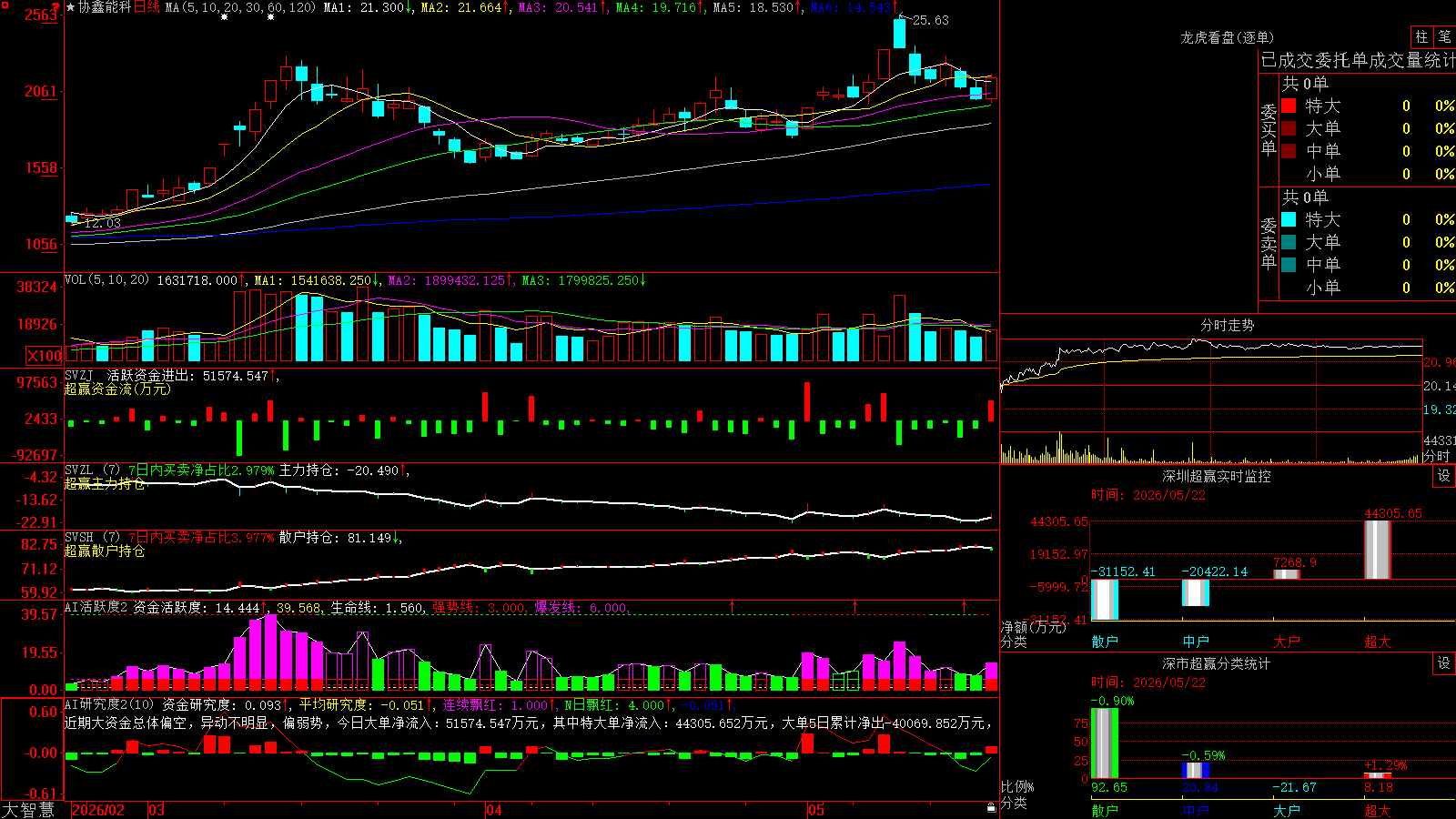Switch the 龙虎看盘 view to 笔 mode

1445,37
